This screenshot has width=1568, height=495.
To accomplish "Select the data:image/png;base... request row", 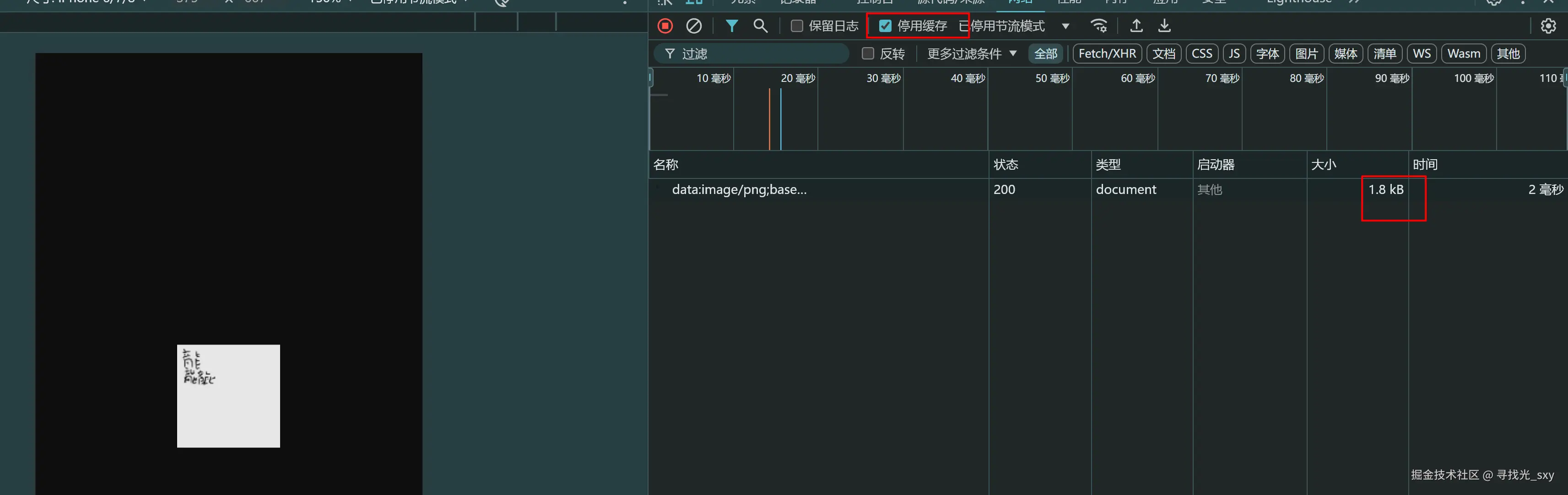I will click(x=739, y=190).
